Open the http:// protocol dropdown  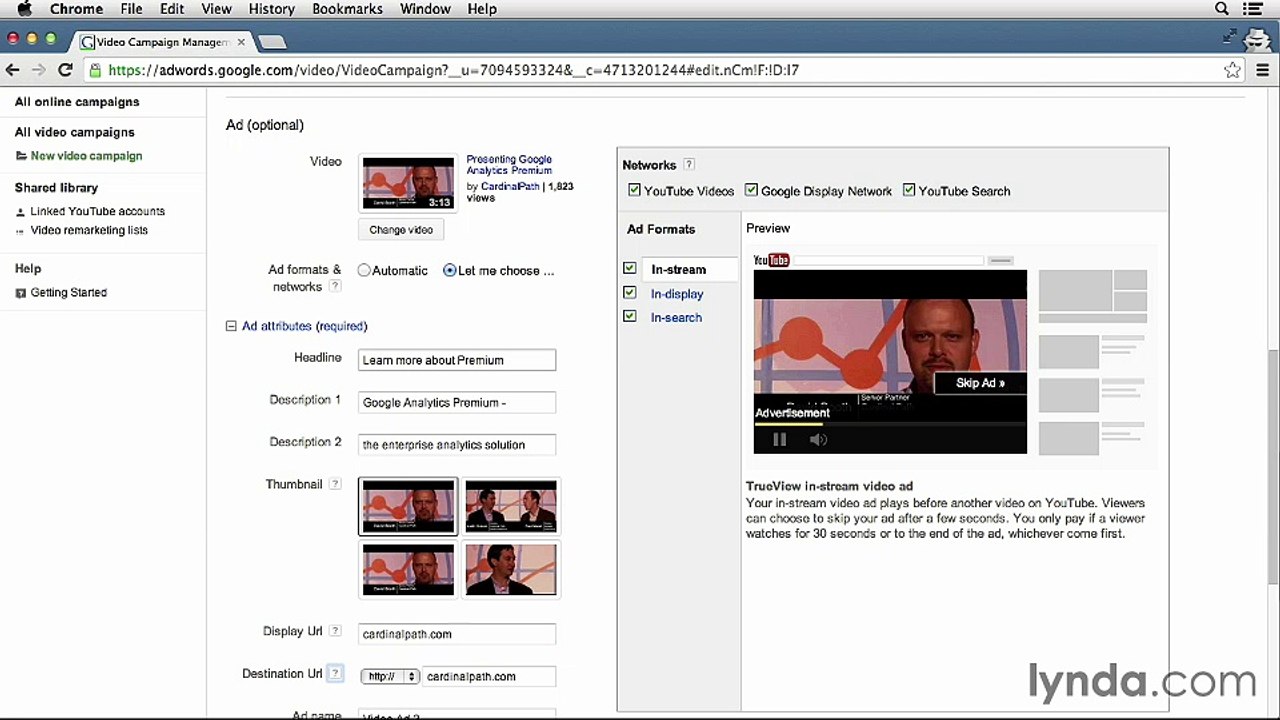click(390, 676)
